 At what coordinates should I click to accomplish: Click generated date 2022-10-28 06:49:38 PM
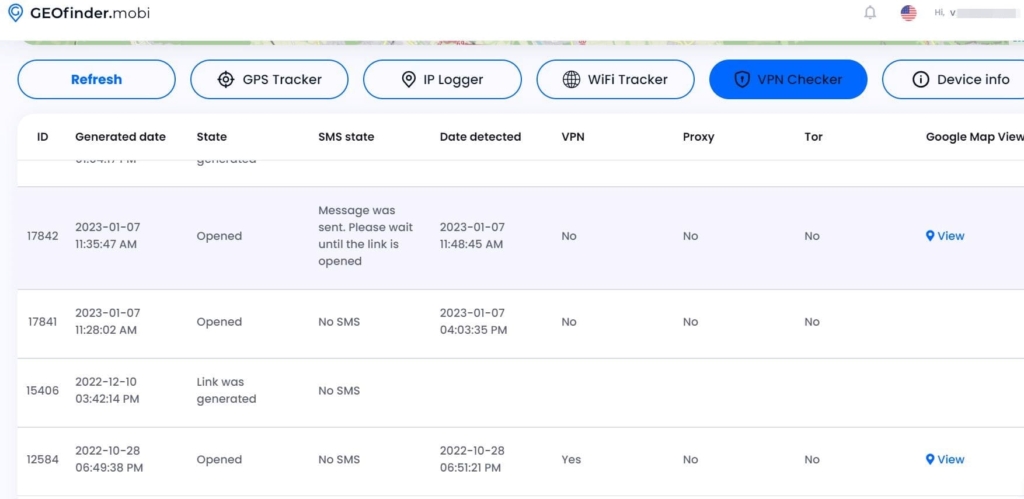[109, 459]
